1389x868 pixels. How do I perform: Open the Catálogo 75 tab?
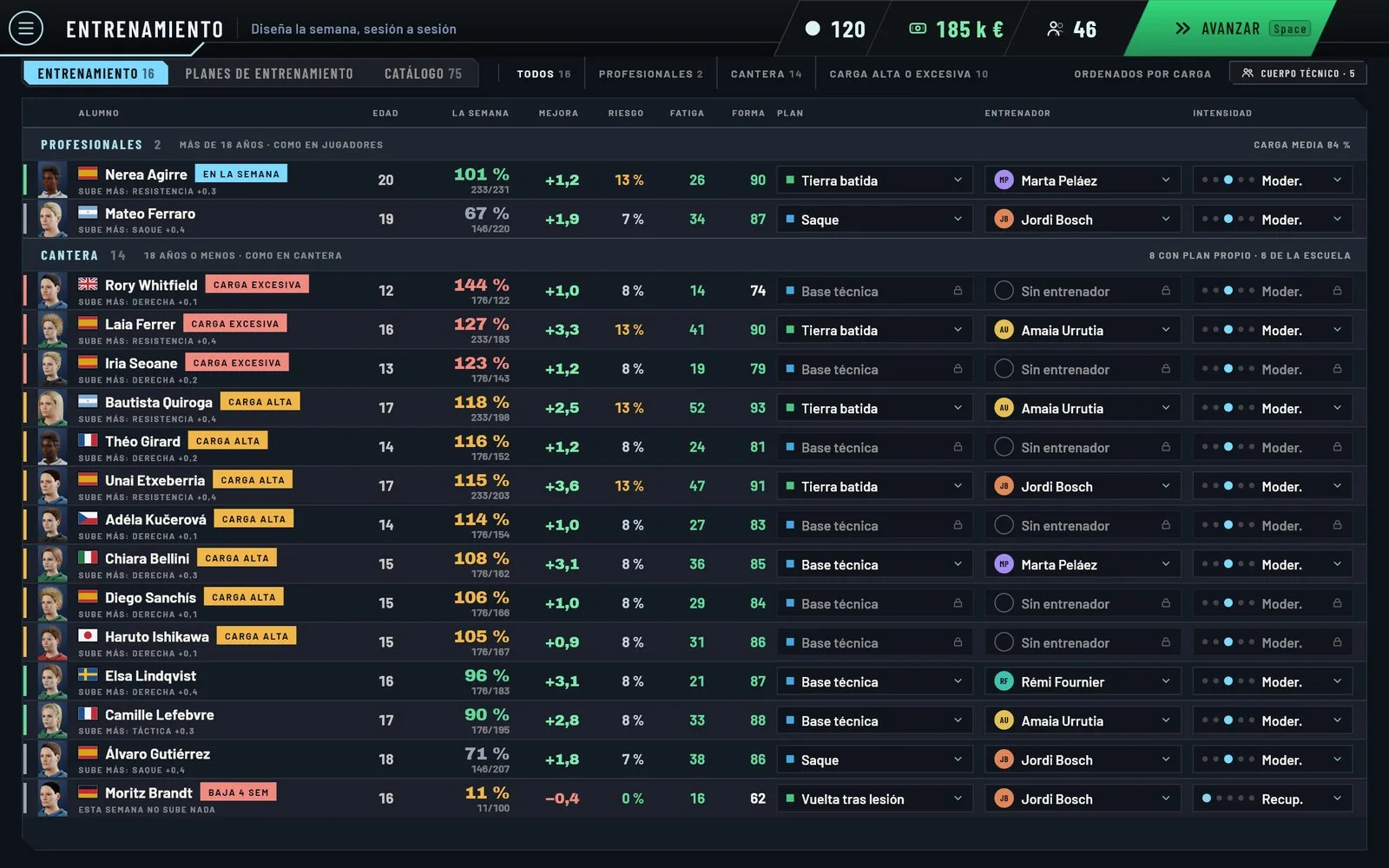(424, 74)
